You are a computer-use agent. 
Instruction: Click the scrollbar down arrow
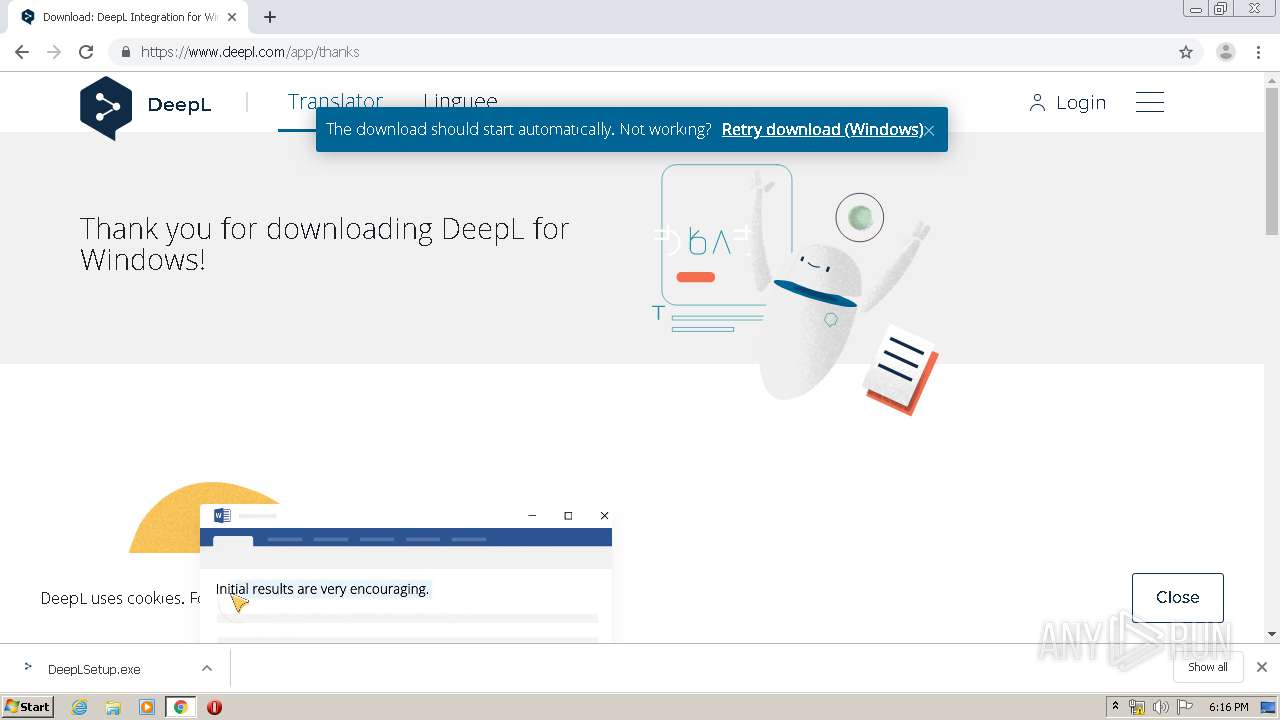tap(1272, 634)
